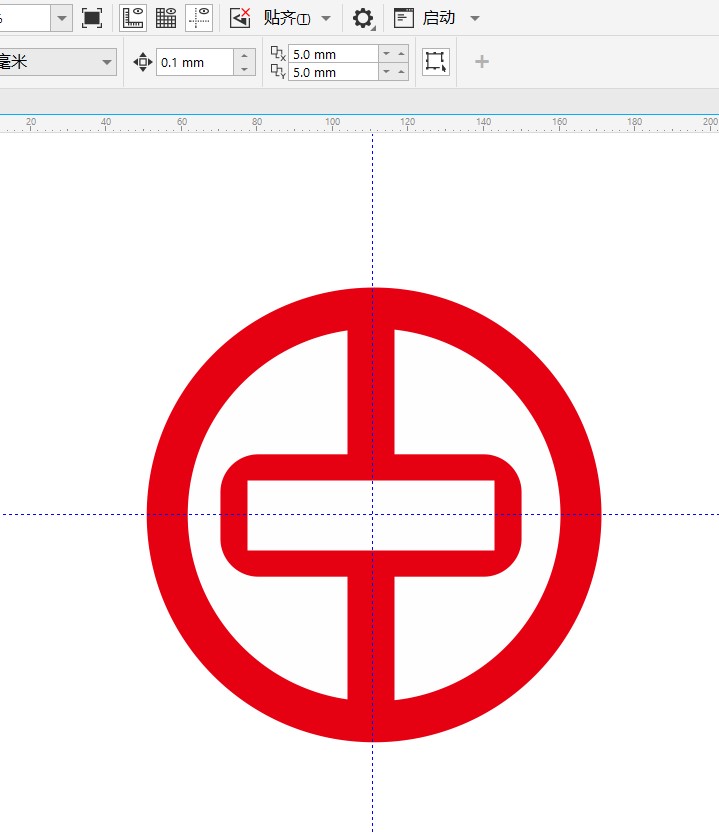Open the 毫米 units dropdown

(58, 62)
